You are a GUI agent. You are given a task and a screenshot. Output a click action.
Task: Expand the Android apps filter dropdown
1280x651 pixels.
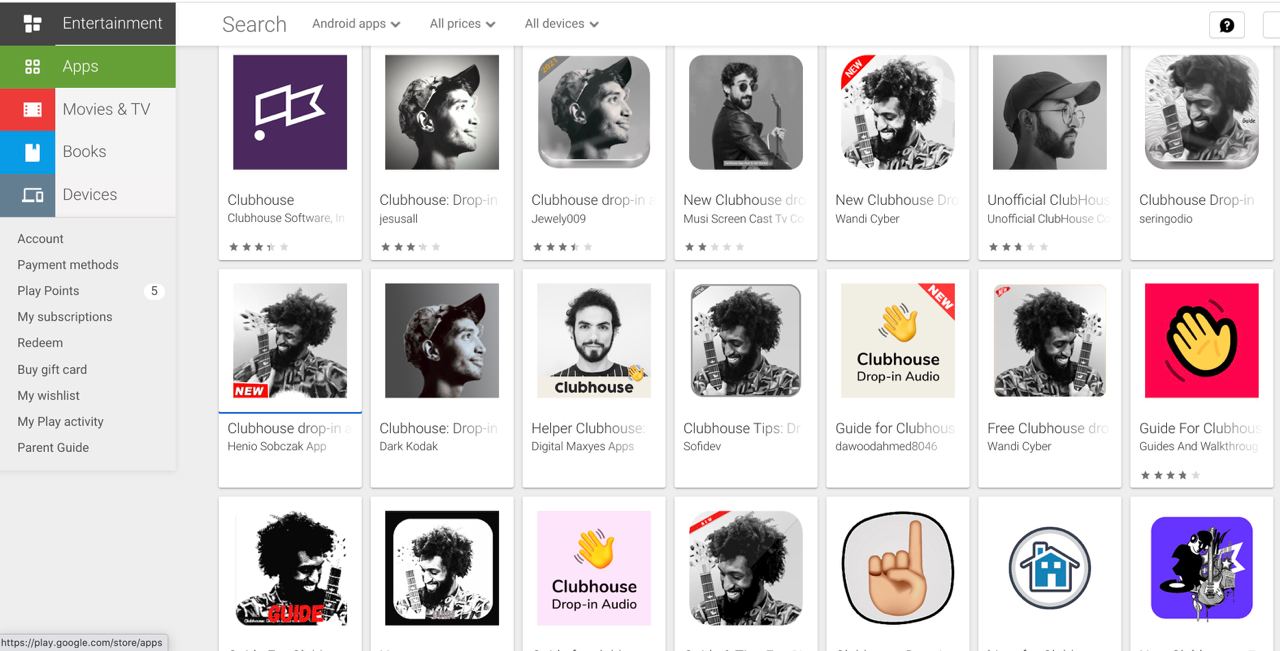point(356,23)
